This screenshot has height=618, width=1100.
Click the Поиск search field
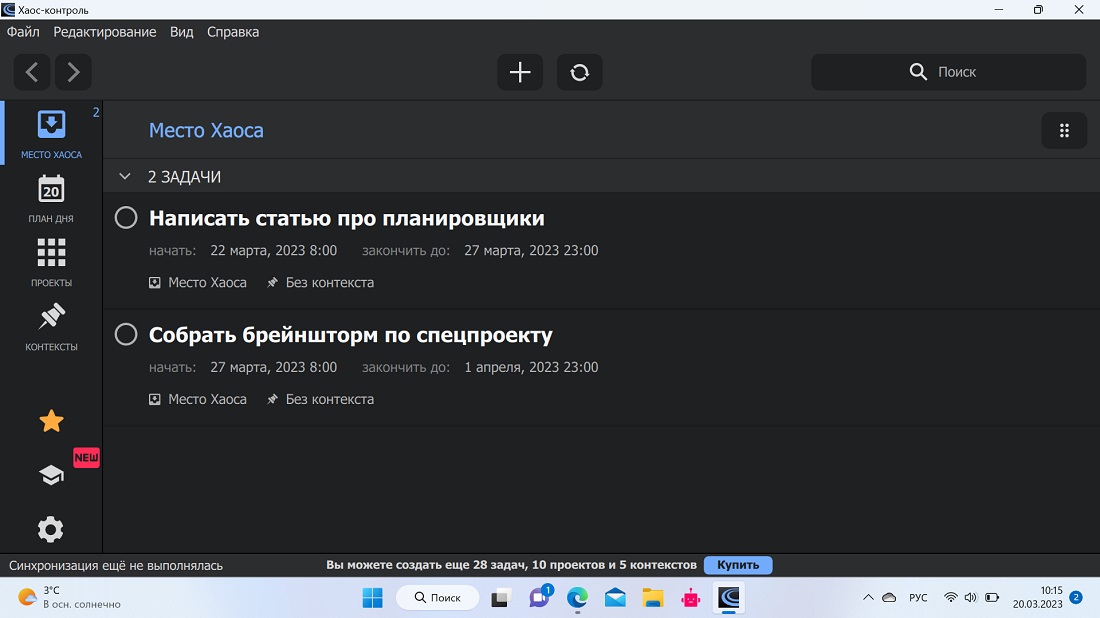[x=948, y=72]
